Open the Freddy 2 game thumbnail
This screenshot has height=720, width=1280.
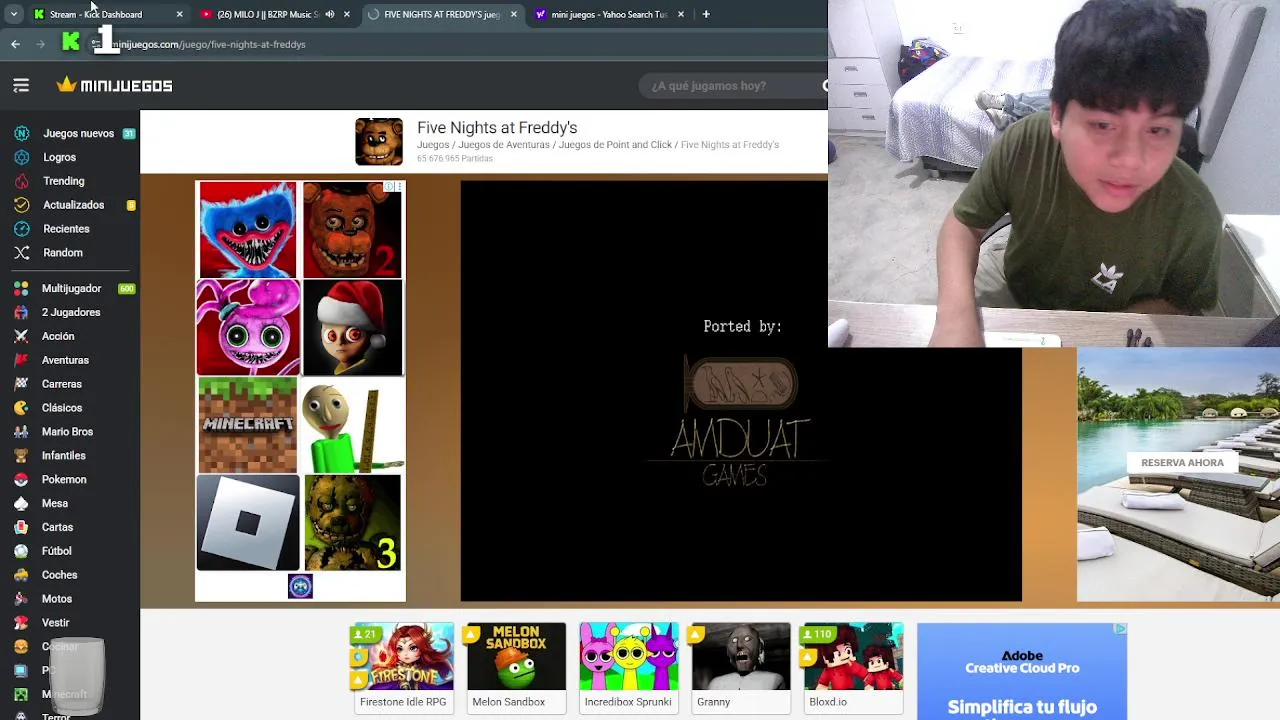[352, 230]
